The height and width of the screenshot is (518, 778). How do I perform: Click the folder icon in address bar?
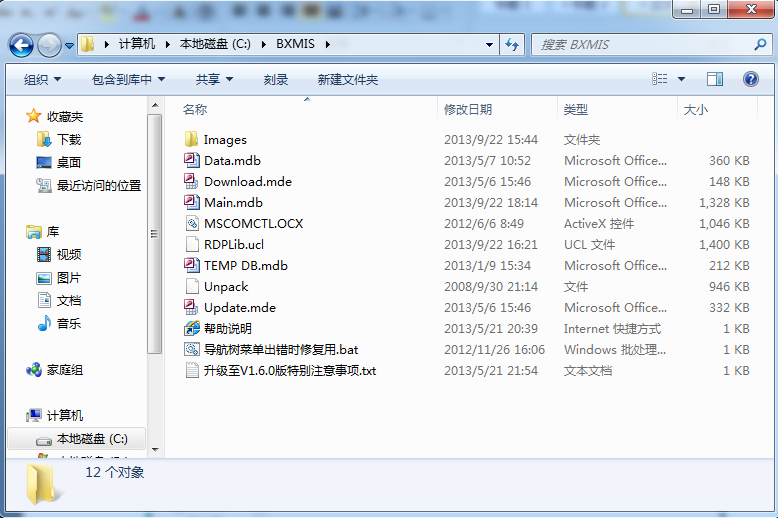tap(88, 44)
